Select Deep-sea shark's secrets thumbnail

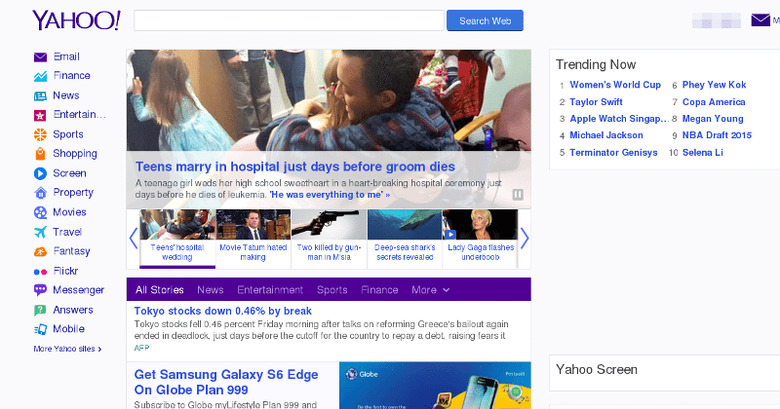pyautogui.click(x=404, y=238)
